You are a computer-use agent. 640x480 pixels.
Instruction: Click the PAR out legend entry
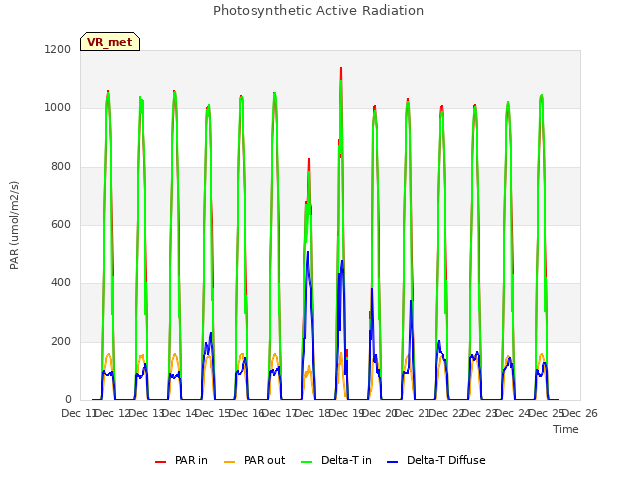(x=254, y=460)
